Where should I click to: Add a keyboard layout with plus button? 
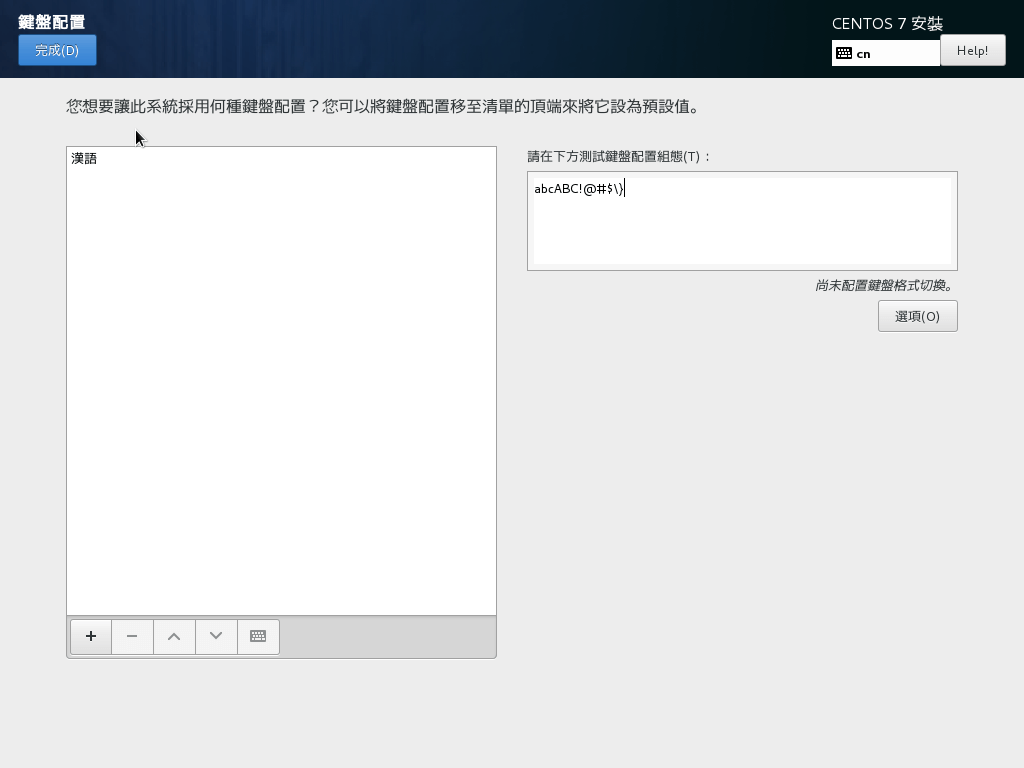point(91,636)
